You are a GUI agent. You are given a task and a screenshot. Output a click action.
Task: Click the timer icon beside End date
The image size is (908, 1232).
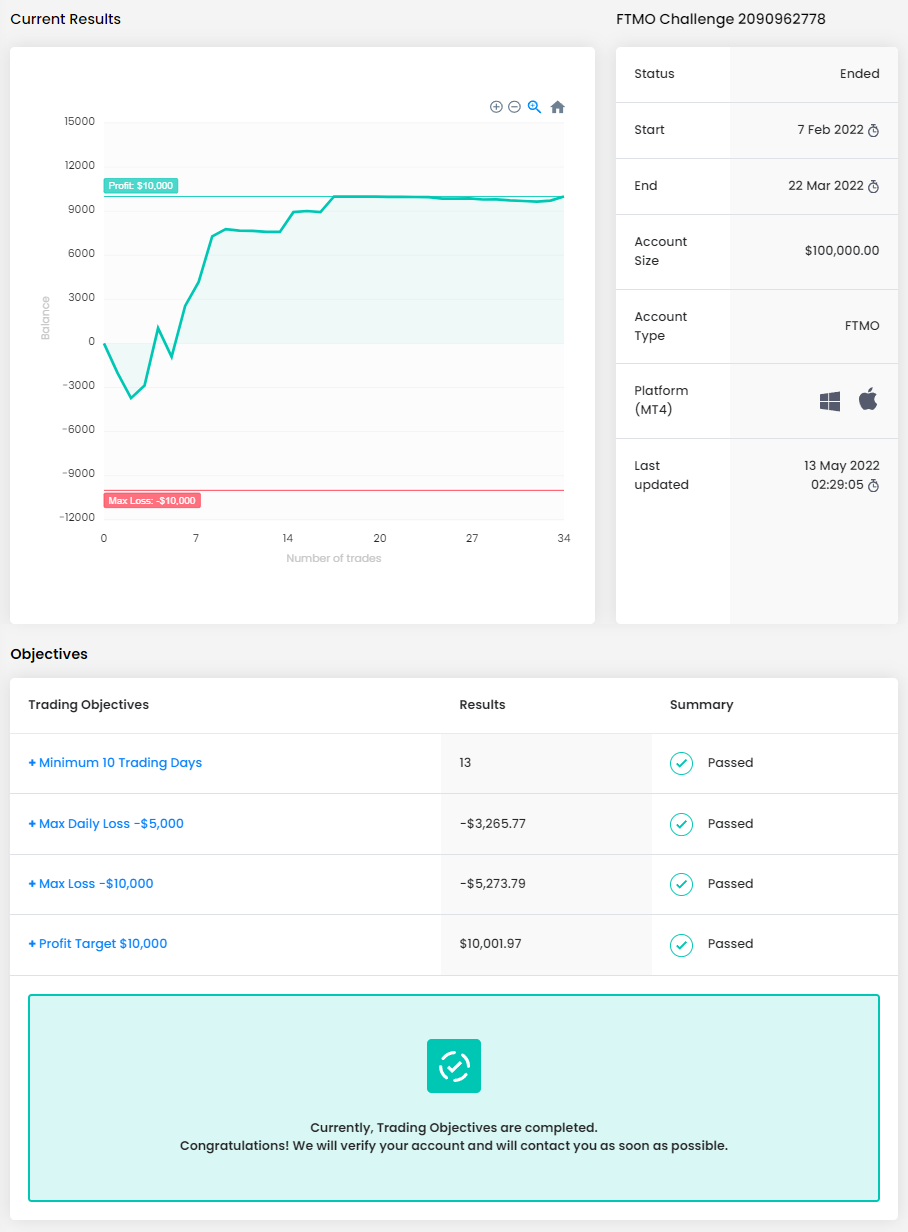point(873,187)
